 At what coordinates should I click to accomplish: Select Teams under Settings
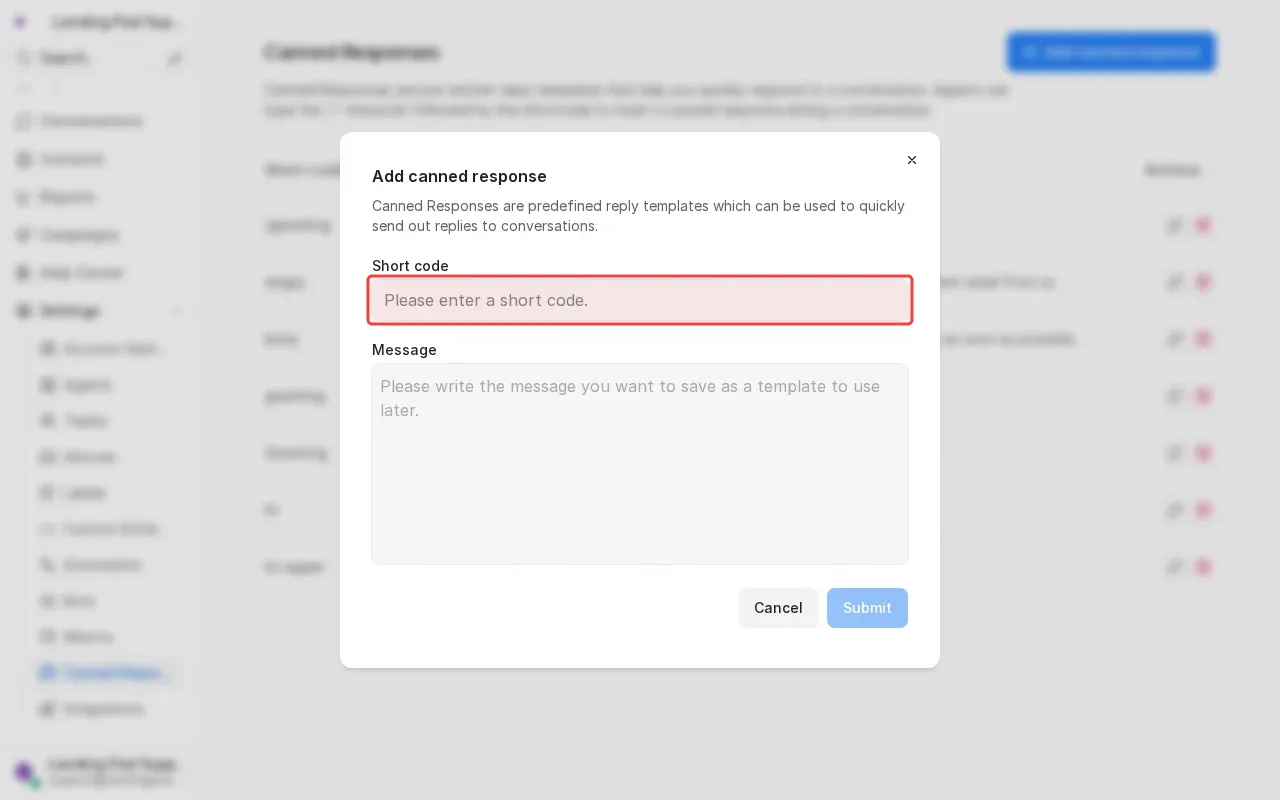coord(86,421)
